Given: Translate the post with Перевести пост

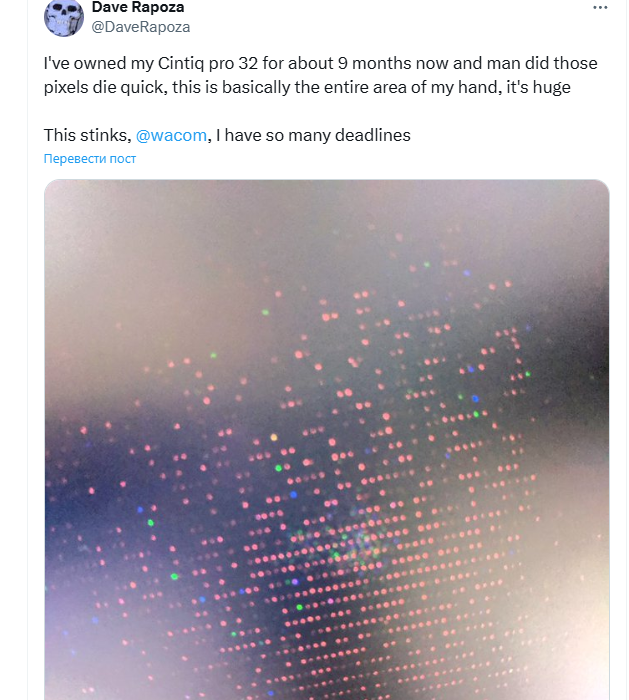Looking at the screenshot, I should (90, 159).
